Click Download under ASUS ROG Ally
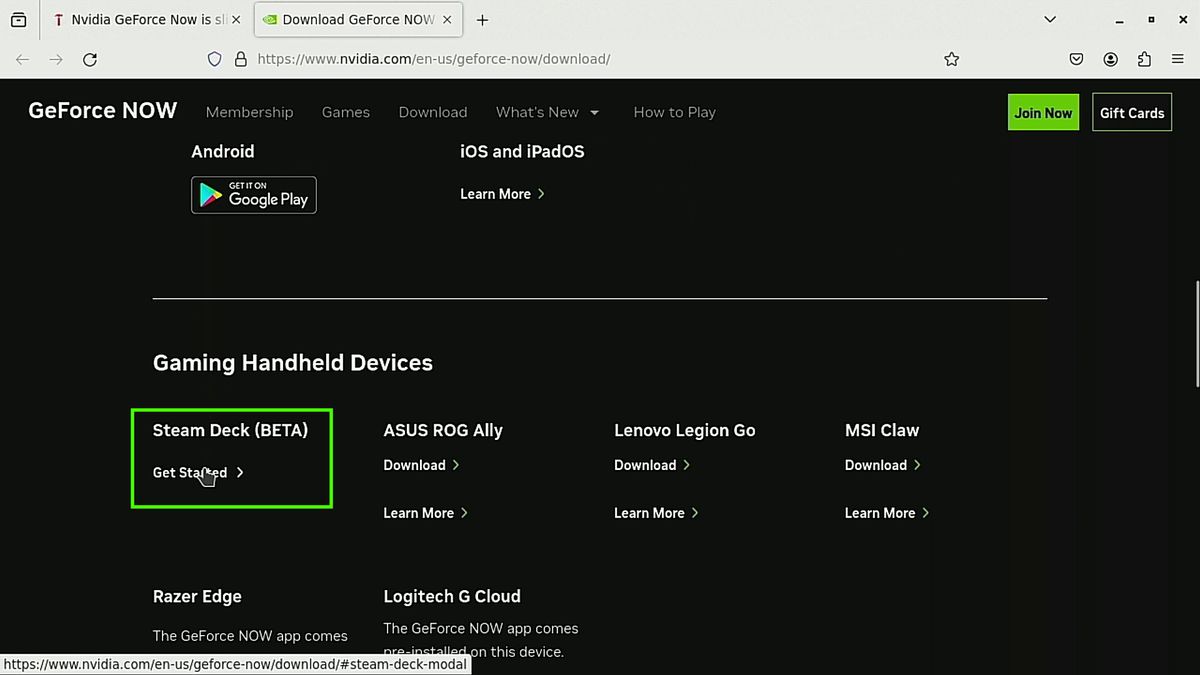 [414, 464]
